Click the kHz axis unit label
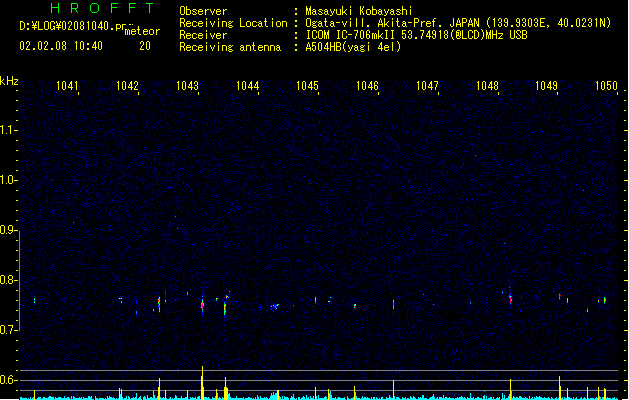The width and height of the screenshot is (629, 400). (x=9, y=81)
